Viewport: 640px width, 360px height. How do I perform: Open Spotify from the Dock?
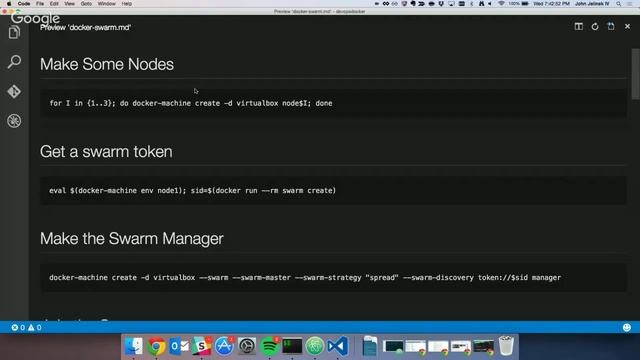point(269,346)
